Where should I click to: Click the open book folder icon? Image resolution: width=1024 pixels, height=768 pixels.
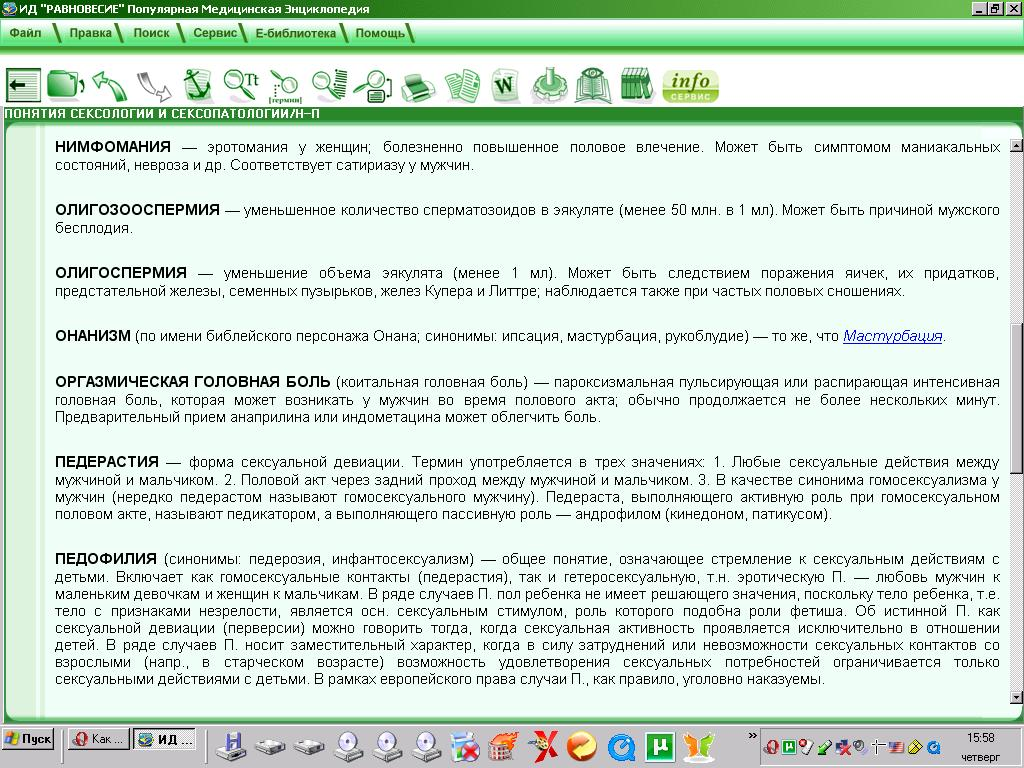(x=64, y=85)
